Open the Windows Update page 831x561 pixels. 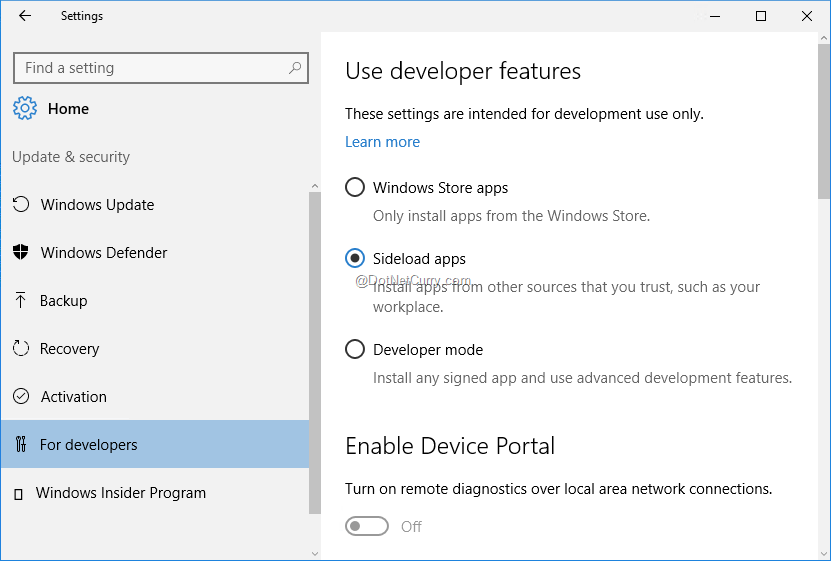tap(155, 204)
